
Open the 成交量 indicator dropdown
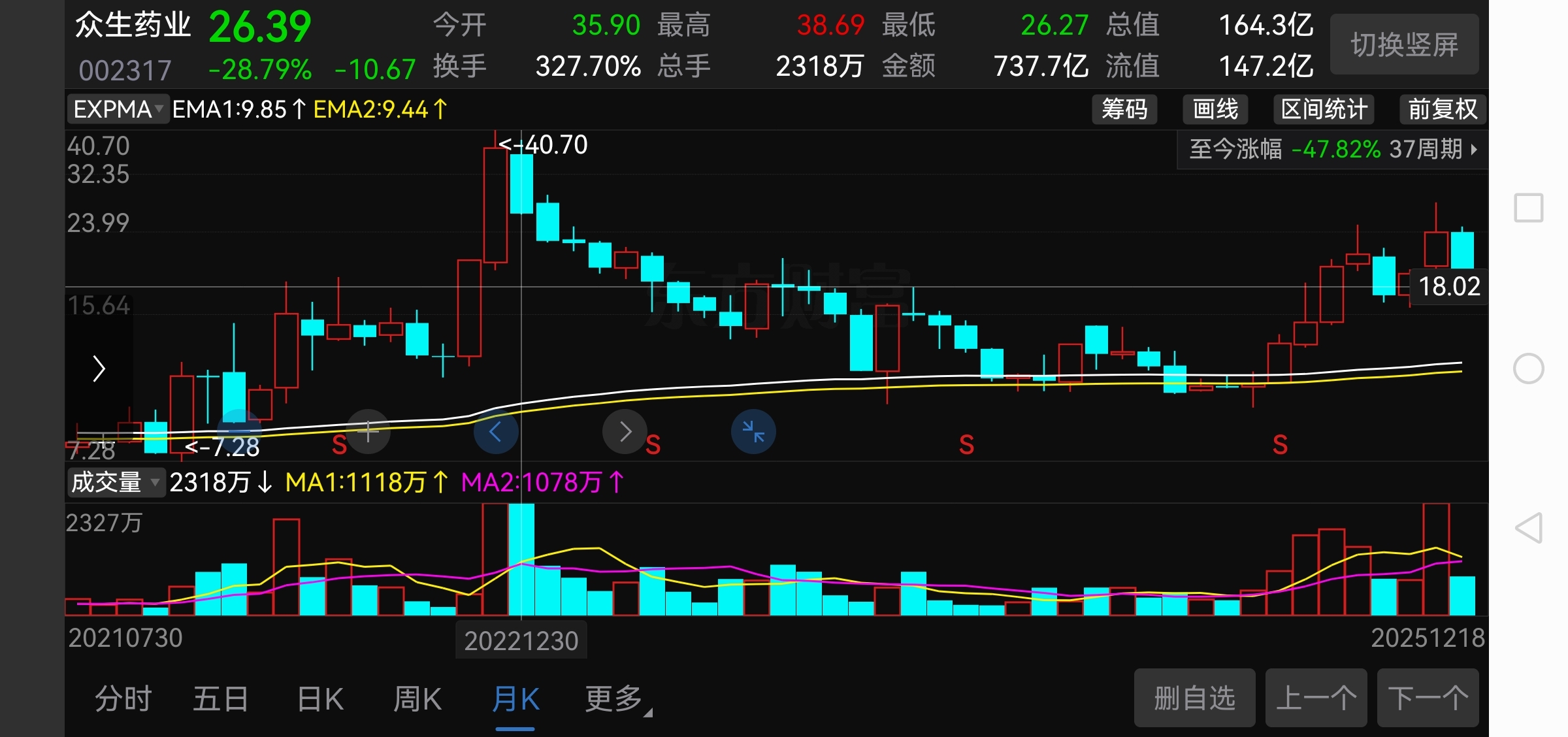tap(115, 482)
